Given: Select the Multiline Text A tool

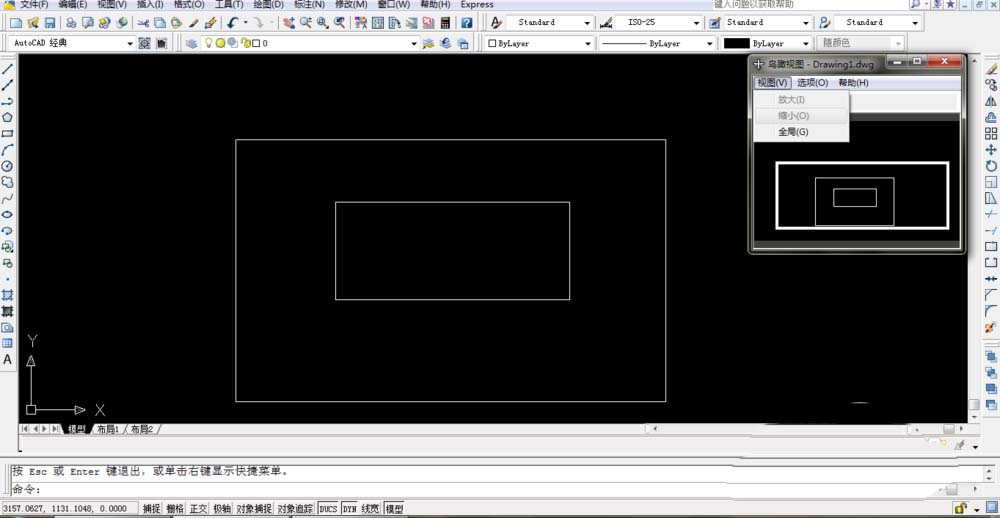Looking at the screenshot, I should pos(8,359).
